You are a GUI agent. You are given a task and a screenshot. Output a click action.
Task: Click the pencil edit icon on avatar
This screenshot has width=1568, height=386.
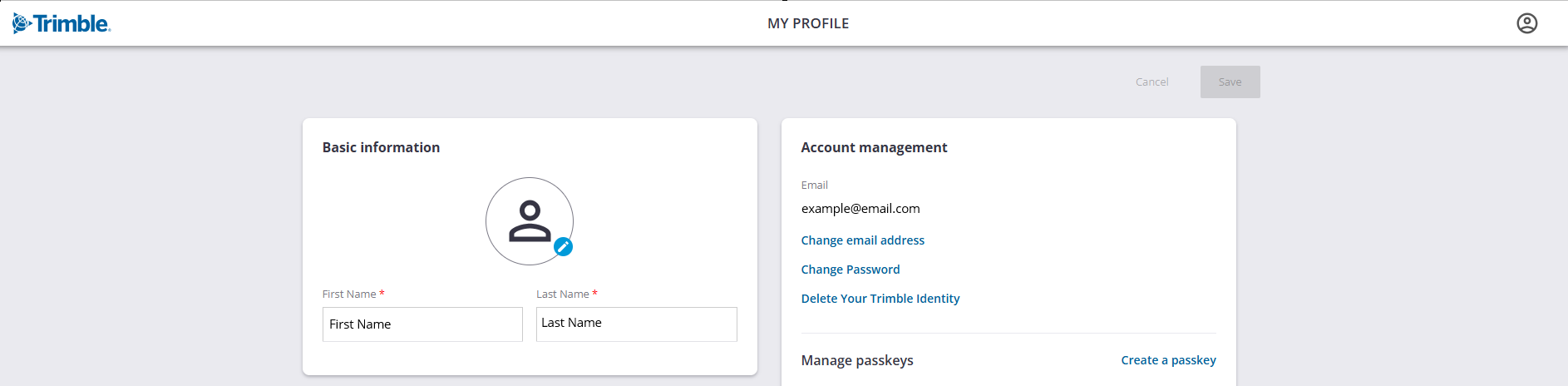pyautogui.click(x=563, y=246)
